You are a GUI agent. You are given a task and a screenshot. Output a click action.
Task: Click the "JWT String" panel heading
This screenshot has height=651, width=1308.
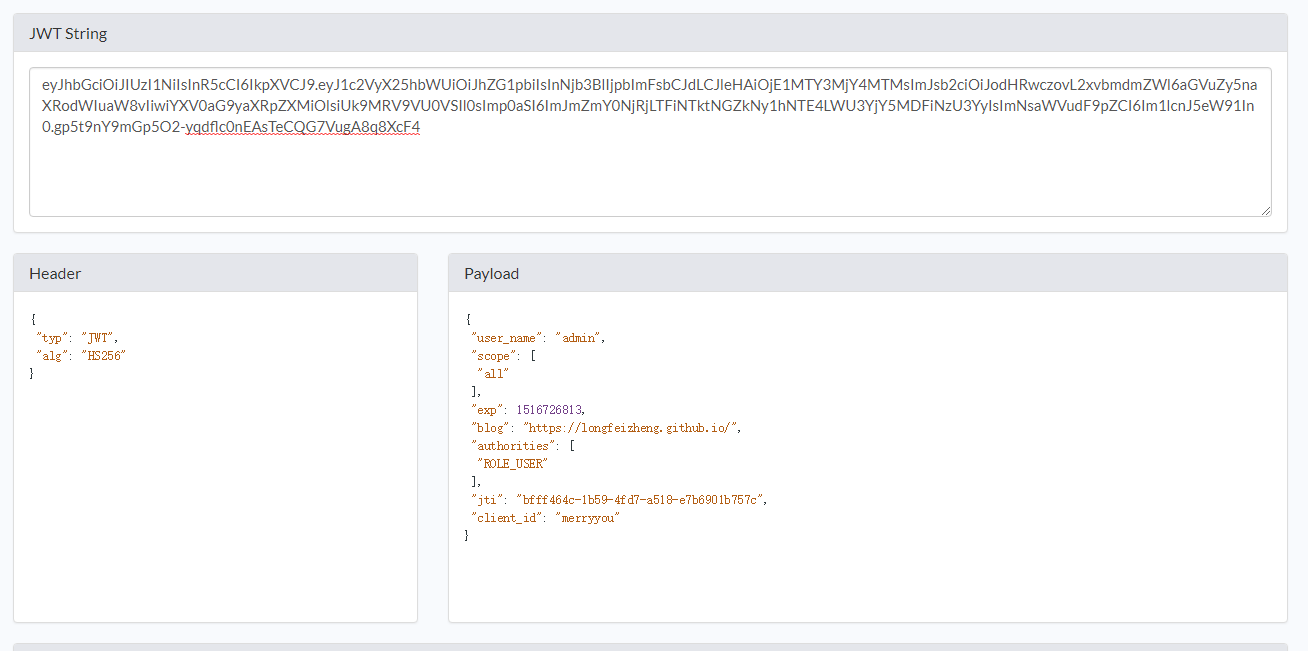pyautogui.click(x=68, y=33)
